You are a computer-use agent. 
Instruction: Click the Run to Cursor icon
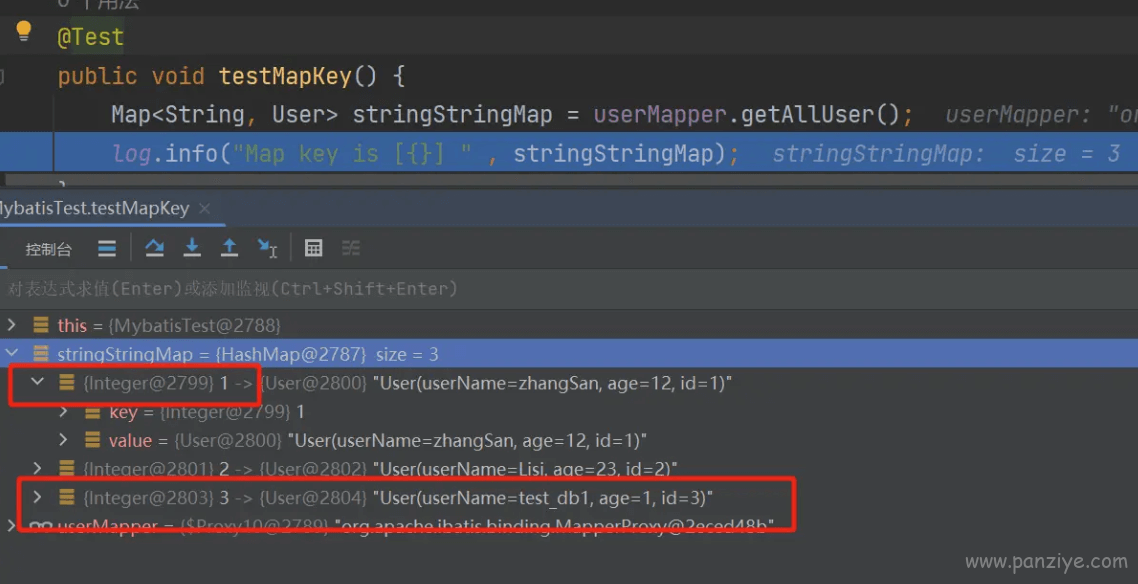[x=267, y=249]
